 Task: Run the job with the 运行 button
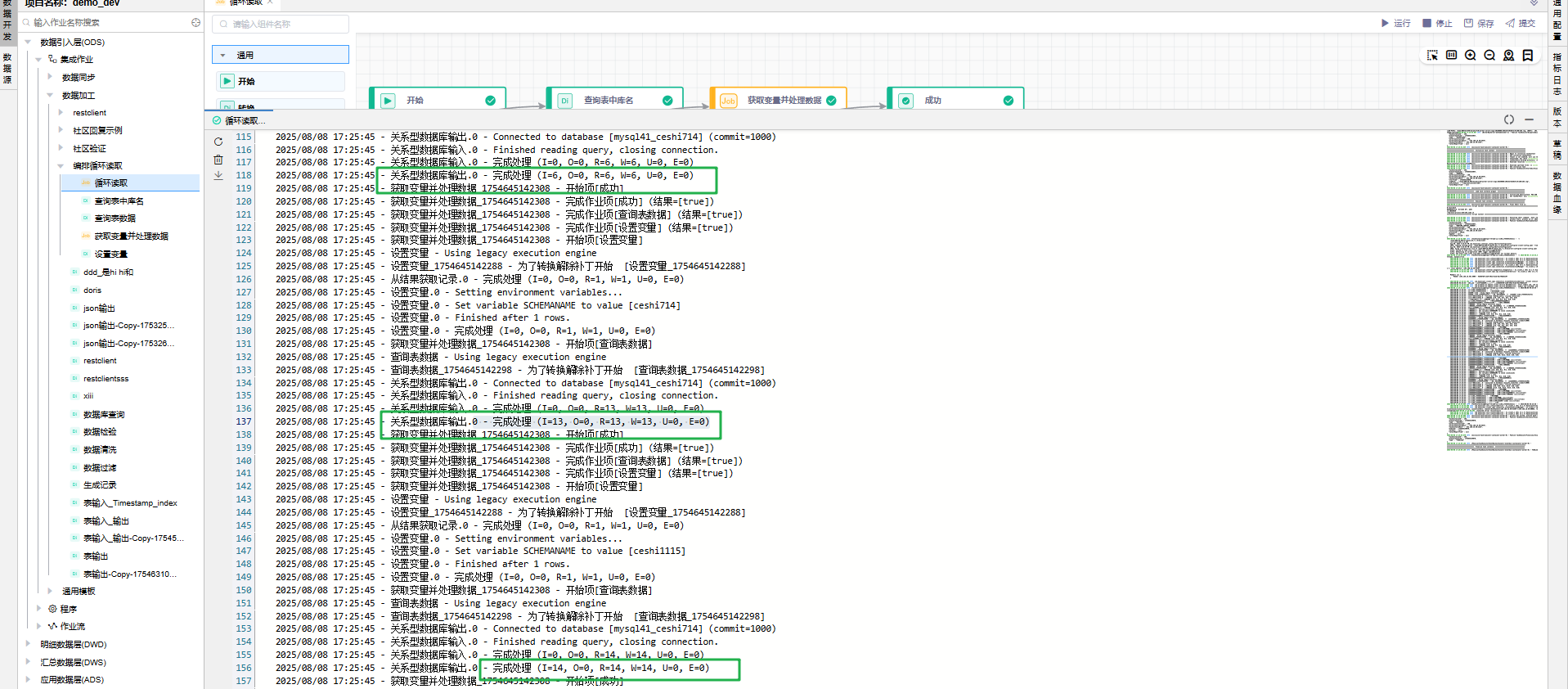tap(1395, 23)
